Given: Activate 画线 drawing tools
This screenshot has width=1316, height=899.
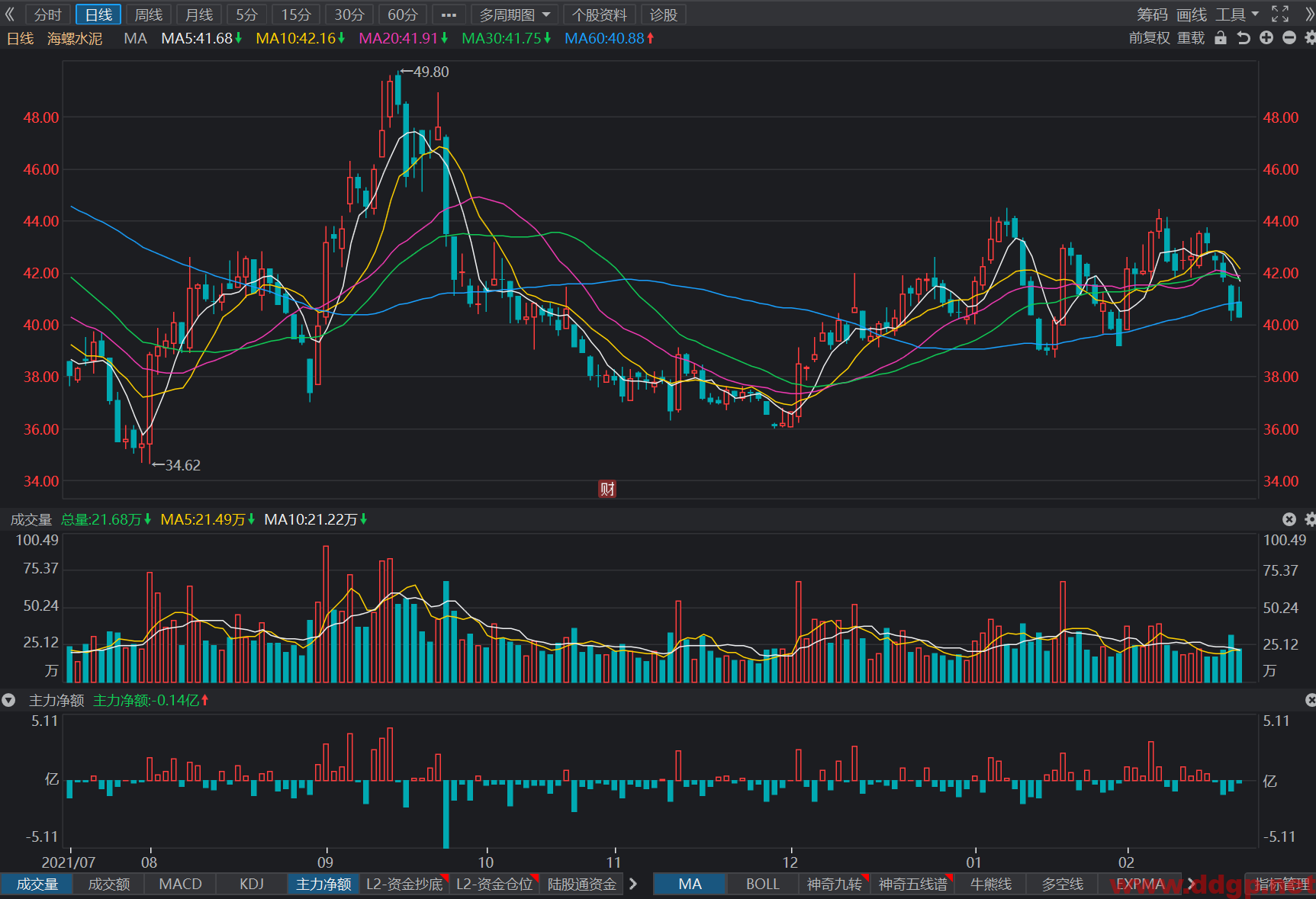Looking at the screenshot, I should [1192, 14].
